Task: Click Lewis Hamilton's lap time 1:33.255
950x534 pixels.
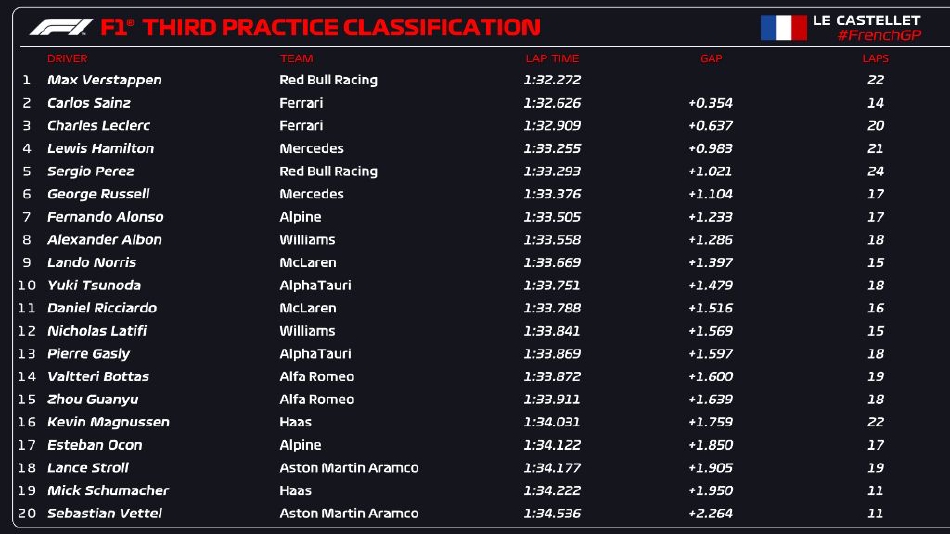Action: pyautogui.click(x=552, y=148)
